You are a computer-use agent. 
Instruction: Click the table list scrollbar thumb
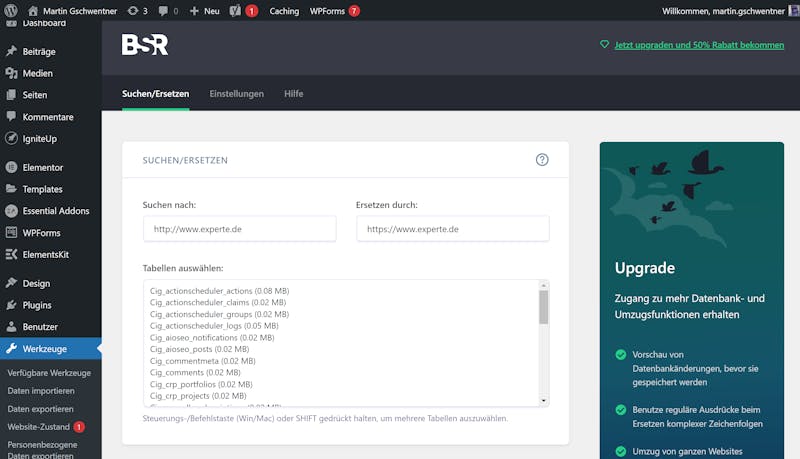(x=543, y=307)
